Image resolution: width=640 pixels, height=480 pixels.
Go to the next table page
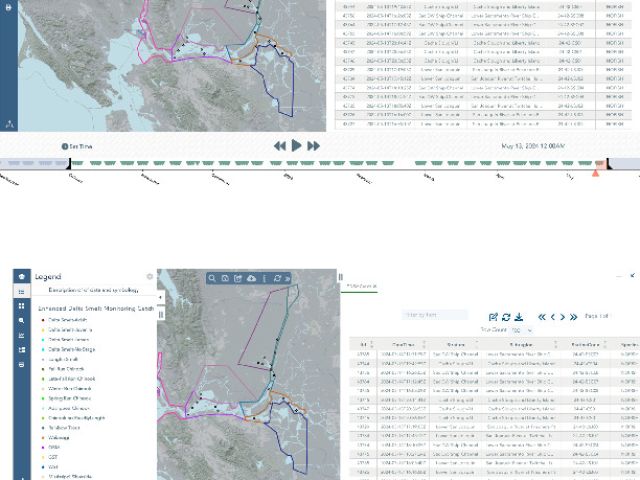pos(562,317)
